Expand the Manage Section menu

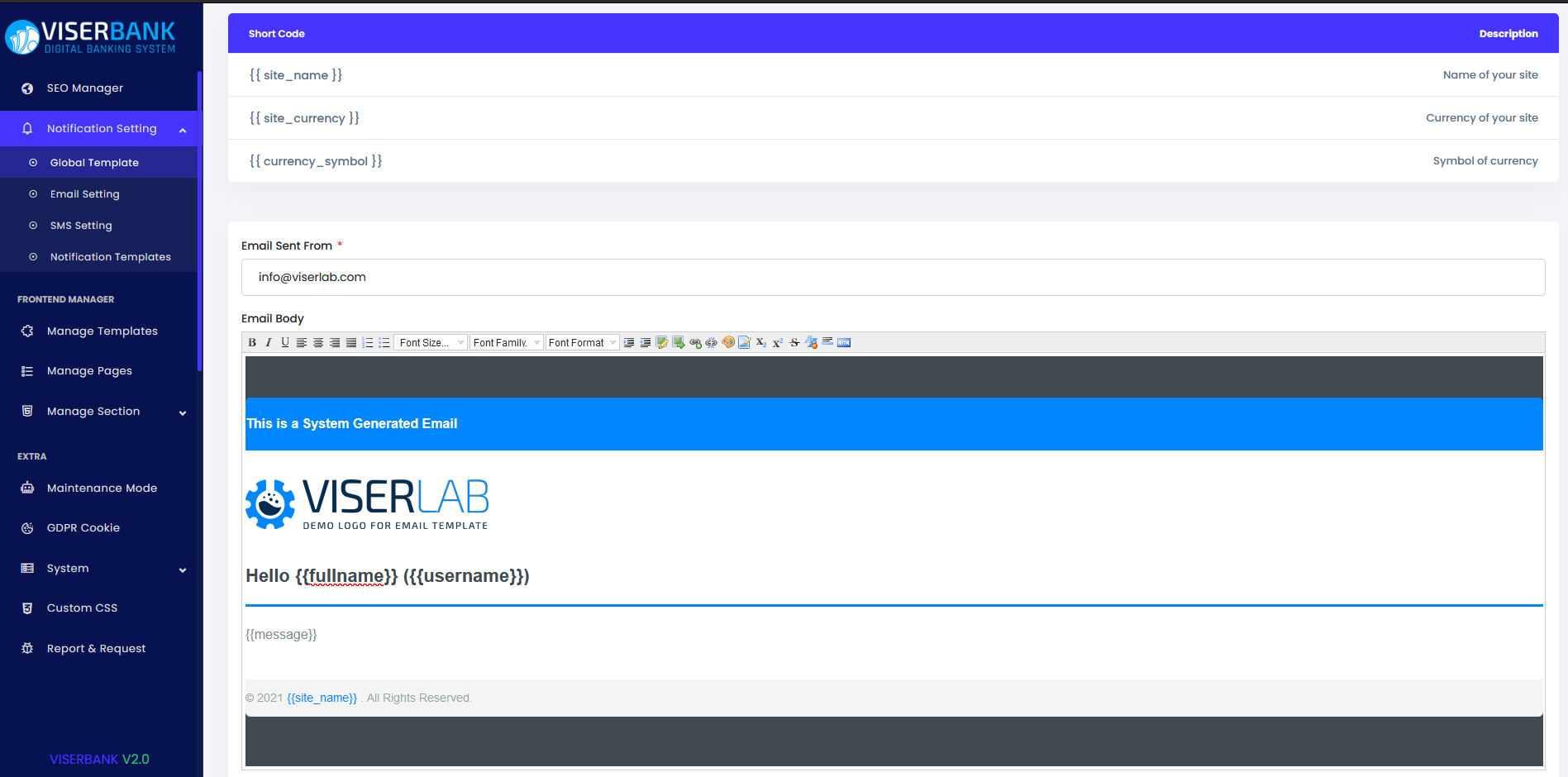[x=101, y=411]
